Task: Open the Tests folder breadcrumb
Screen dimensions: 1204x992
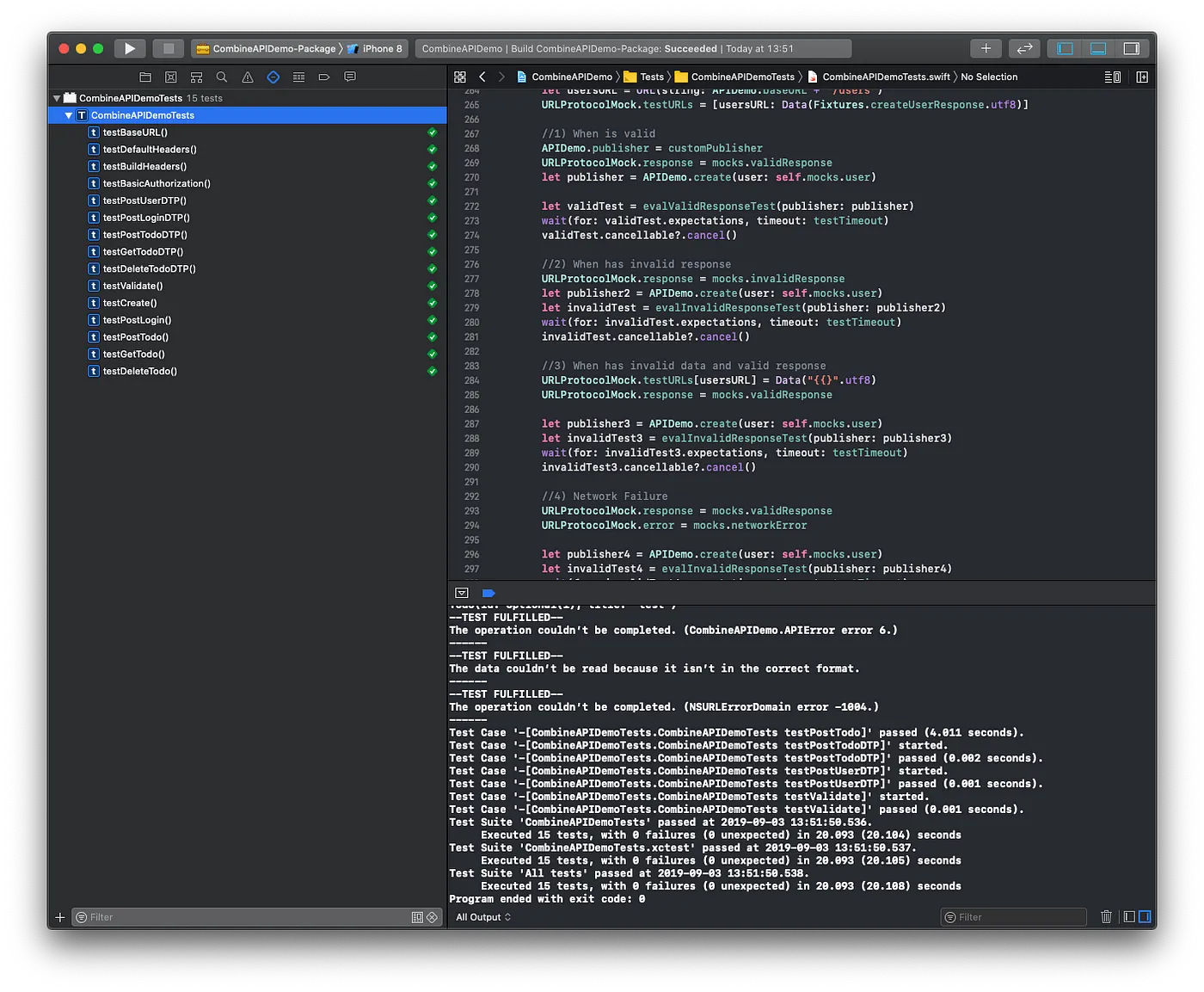Action: click(x=644, y=77)
